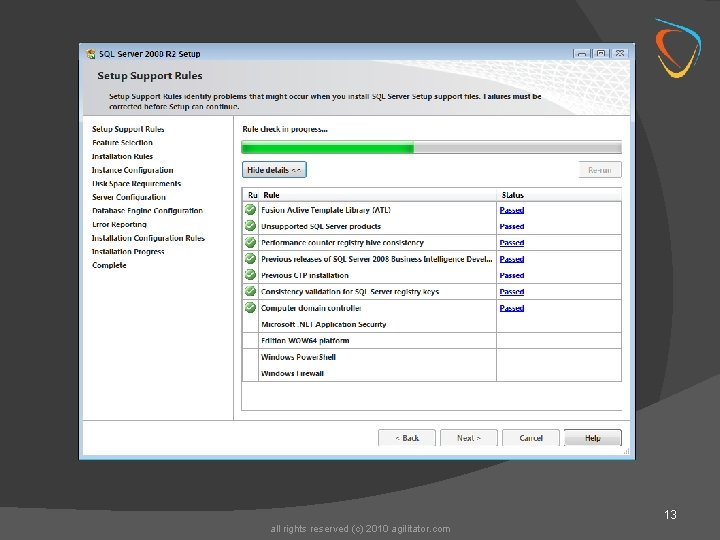This screenshot has height=540, width=720.
Task: Click the Fusion Active Template Library (ATL) rule text
Action: click(x=326, y=210)
